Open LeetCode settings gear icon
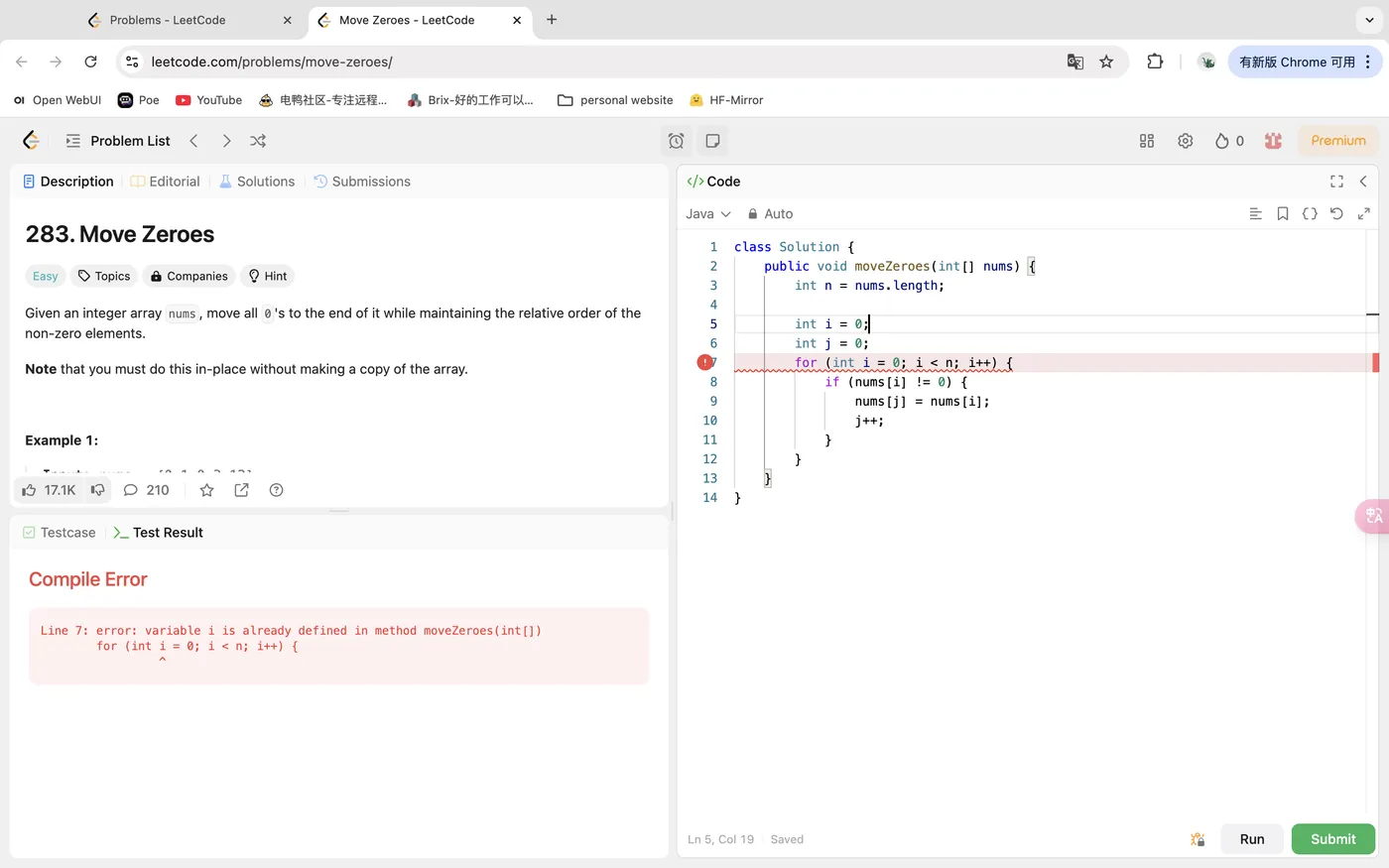Viewport: 1389px width, 868px height. (x=1185, y=141)
